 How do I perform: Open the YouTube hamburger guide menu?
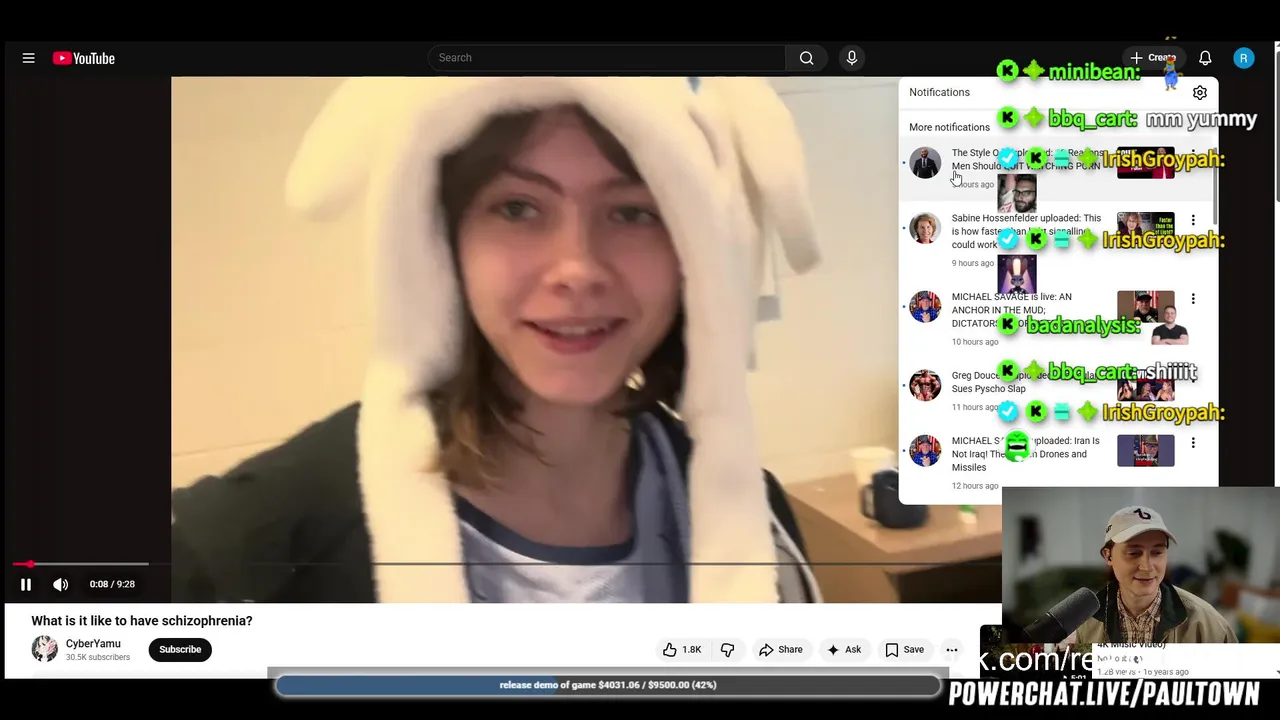[28, 58]
